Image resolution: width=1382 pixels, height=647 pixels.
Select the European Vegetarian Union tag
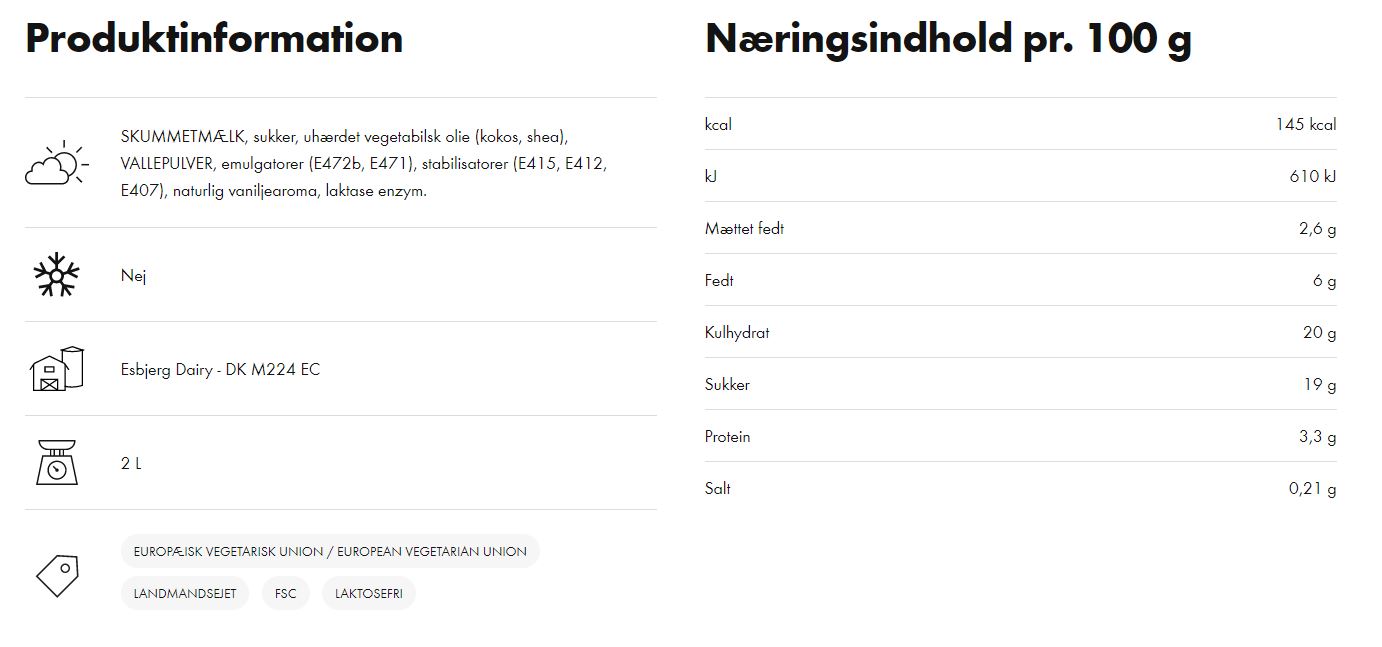(x=330, y=551)
